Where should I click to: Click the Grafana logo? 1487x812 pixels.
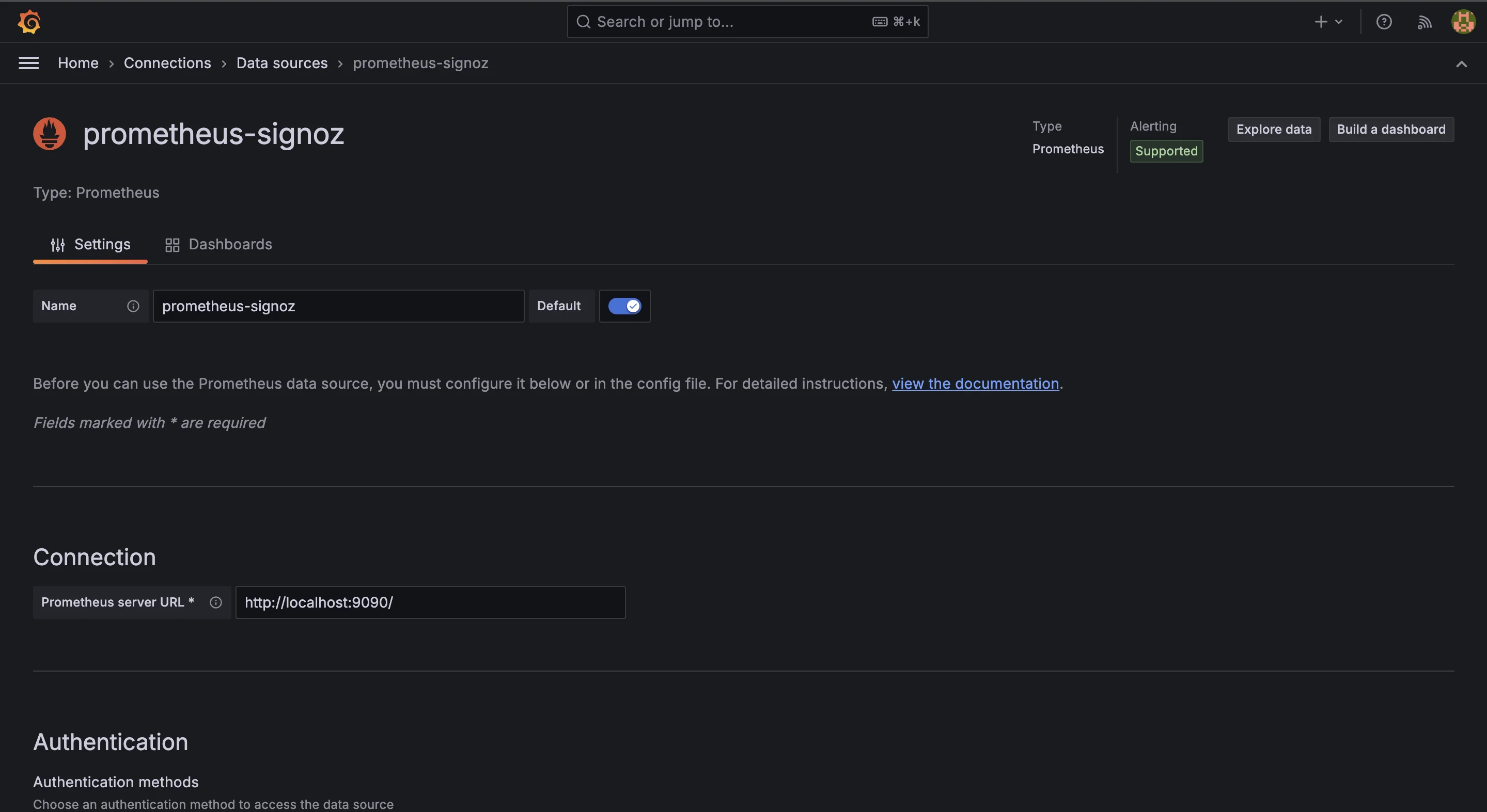[29, 22]
